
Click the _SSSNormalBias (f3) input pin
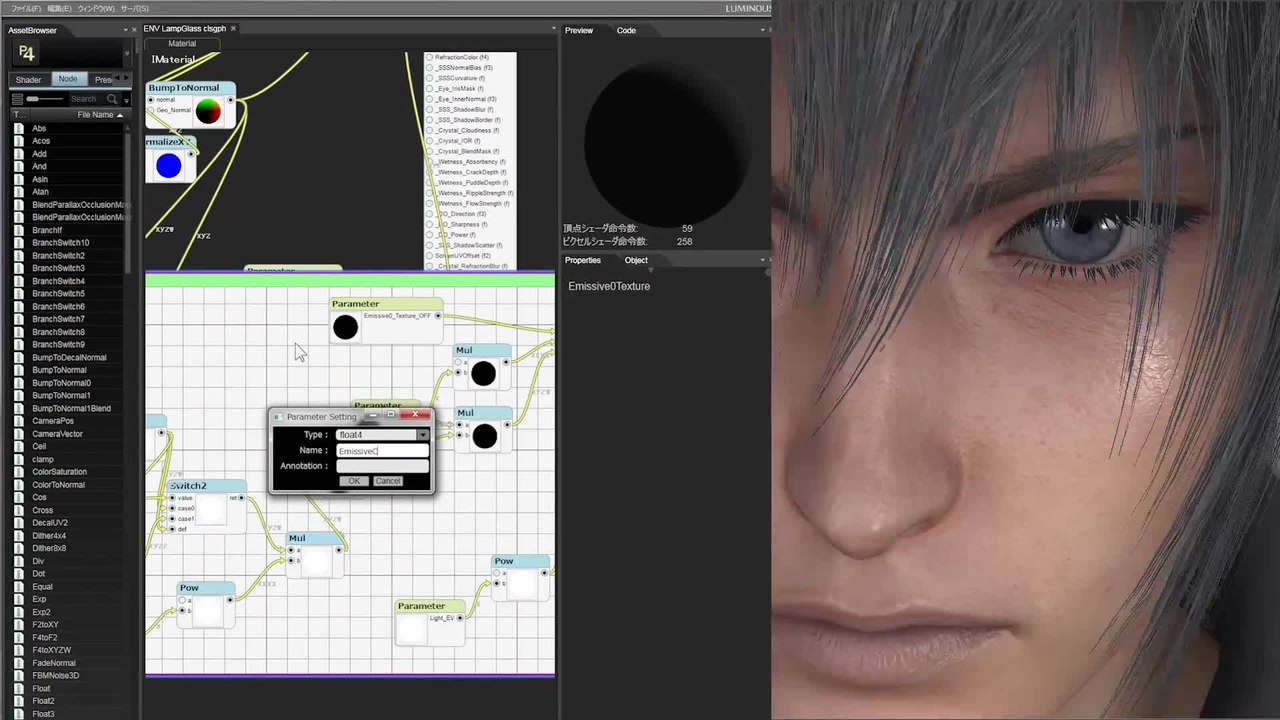[430, 68]
